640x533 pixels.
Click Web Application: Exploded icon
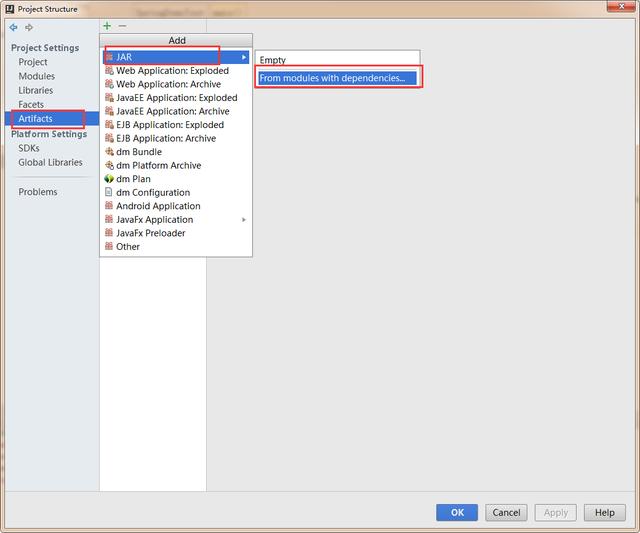click(109, 71)
